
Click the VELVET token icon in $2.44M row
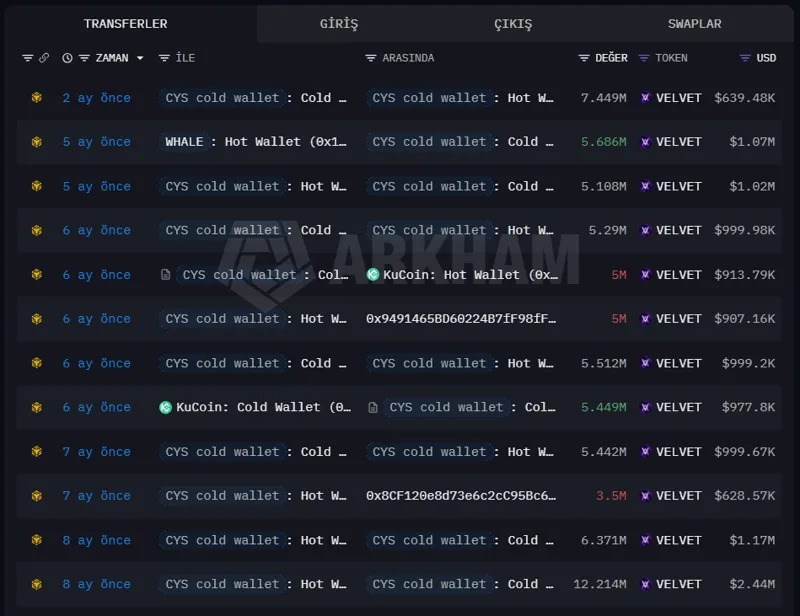click(x=645, y=584)
